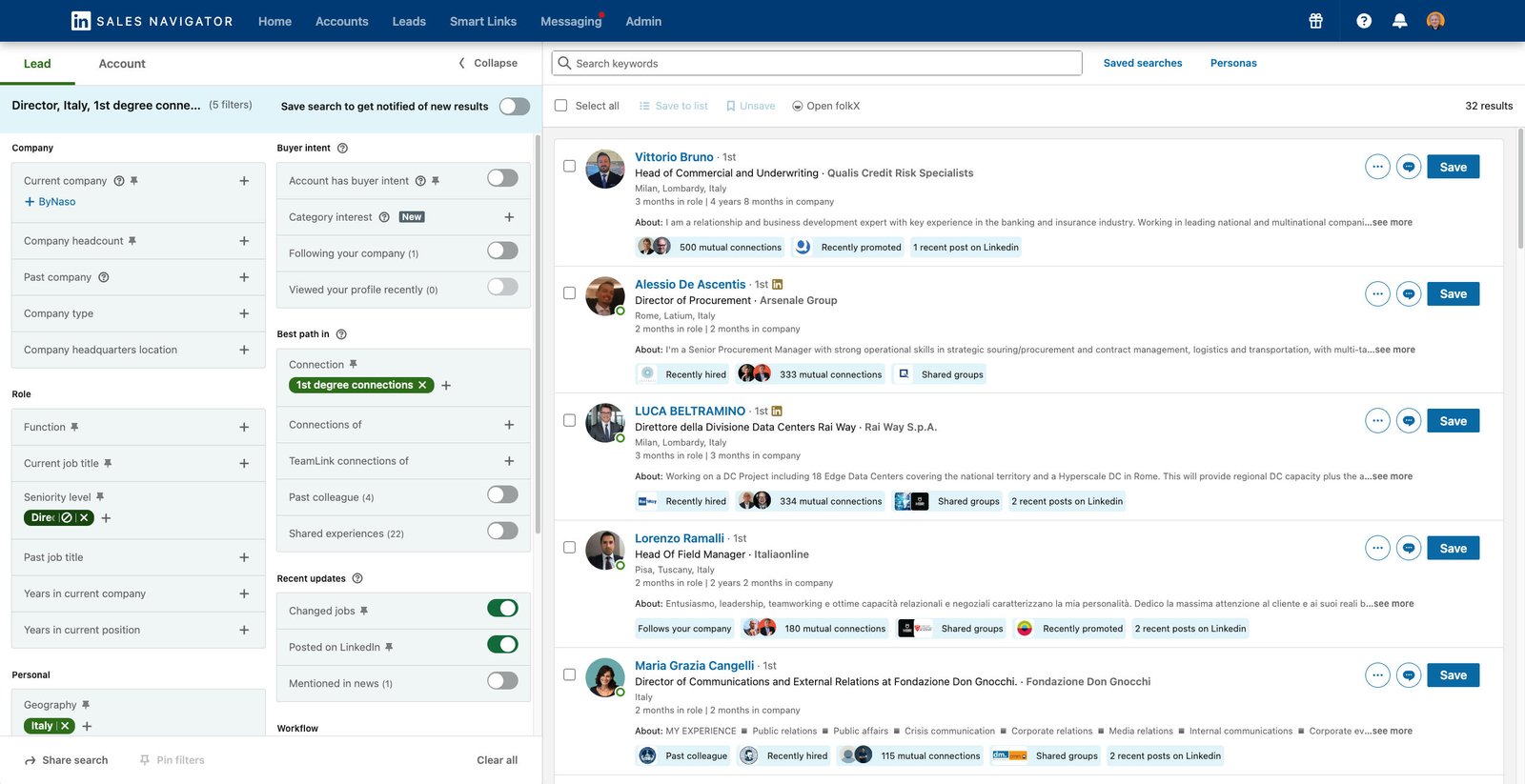The image size is (1525, 784).
Task: Collapse the filters panel
Action: click(488, 63)
